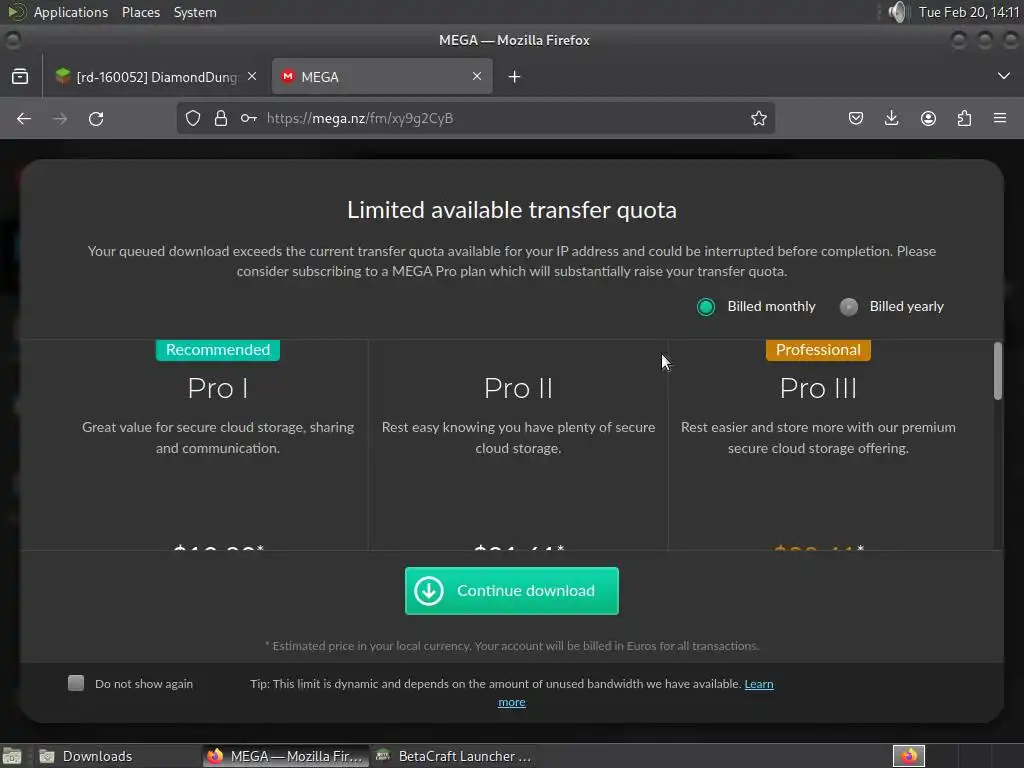Open the Firefox account icon
The height and width of the screenshot is (768, 1024).
(928, 118)
